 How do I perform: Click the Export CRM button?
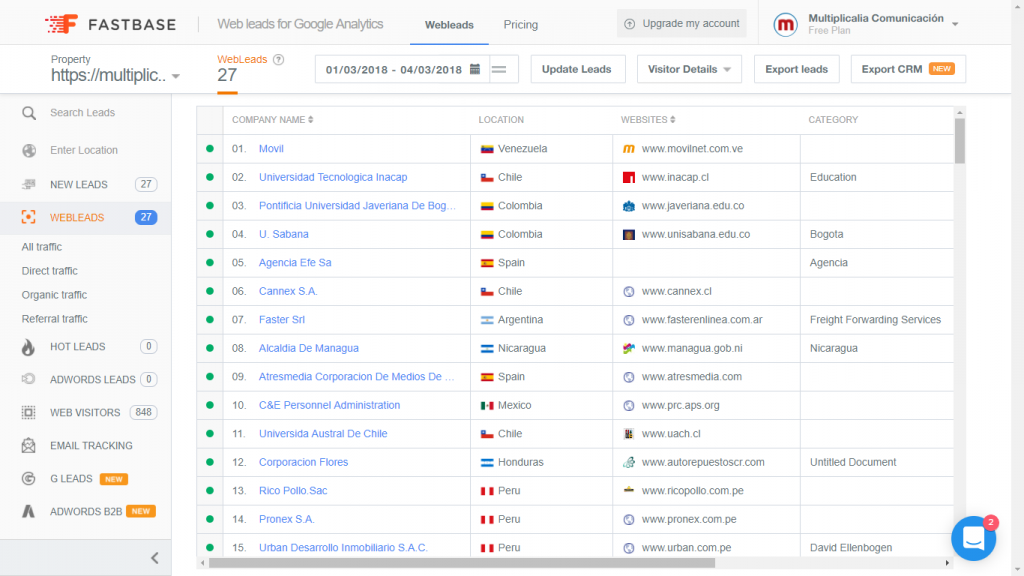(x=908, y=69)
